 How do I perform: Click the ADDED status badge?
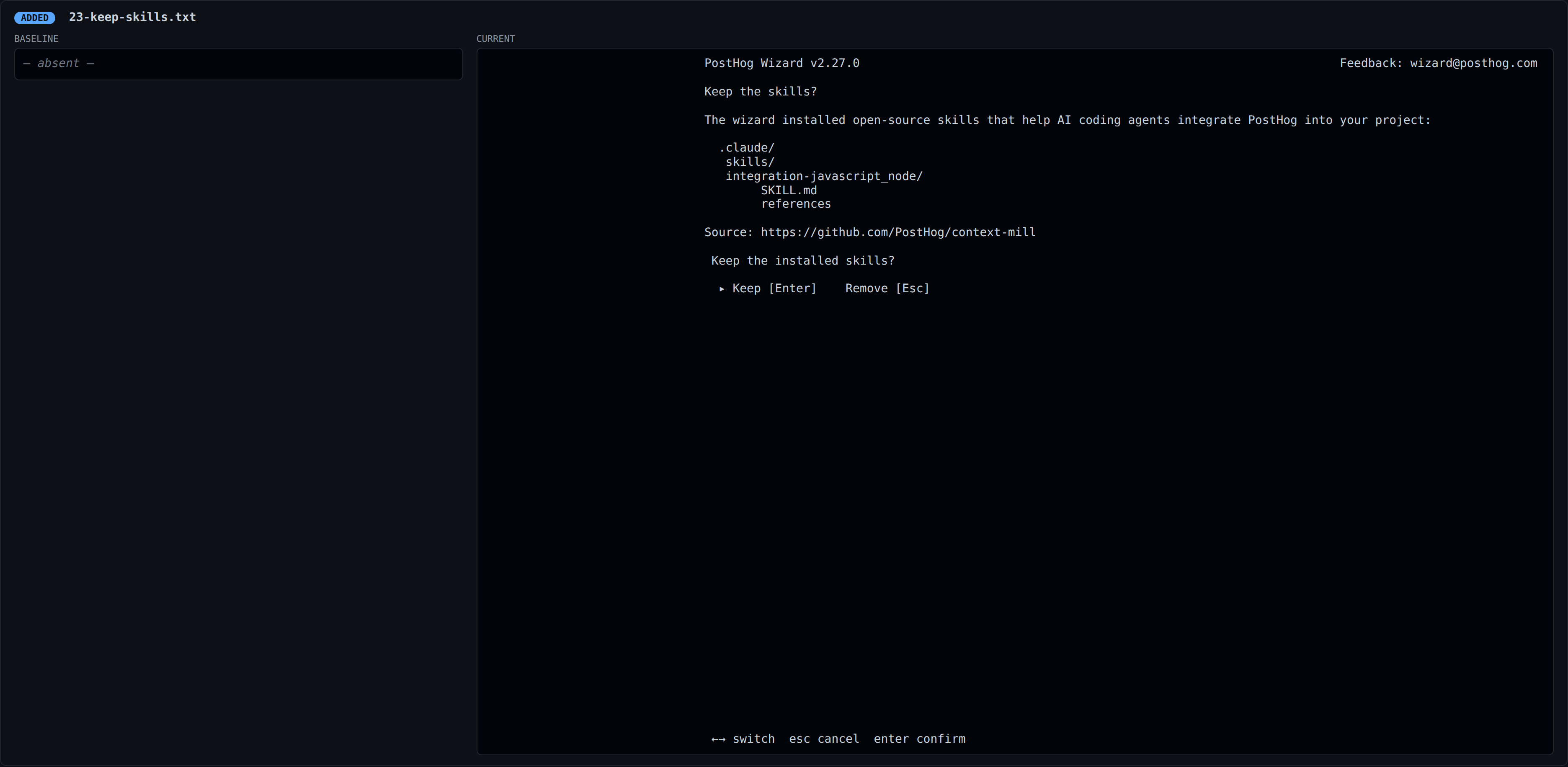pyautogui.click(x=35, y=18)
